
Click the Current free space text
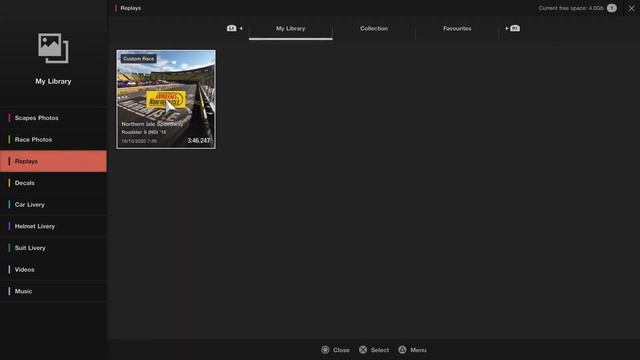(571, 8)
